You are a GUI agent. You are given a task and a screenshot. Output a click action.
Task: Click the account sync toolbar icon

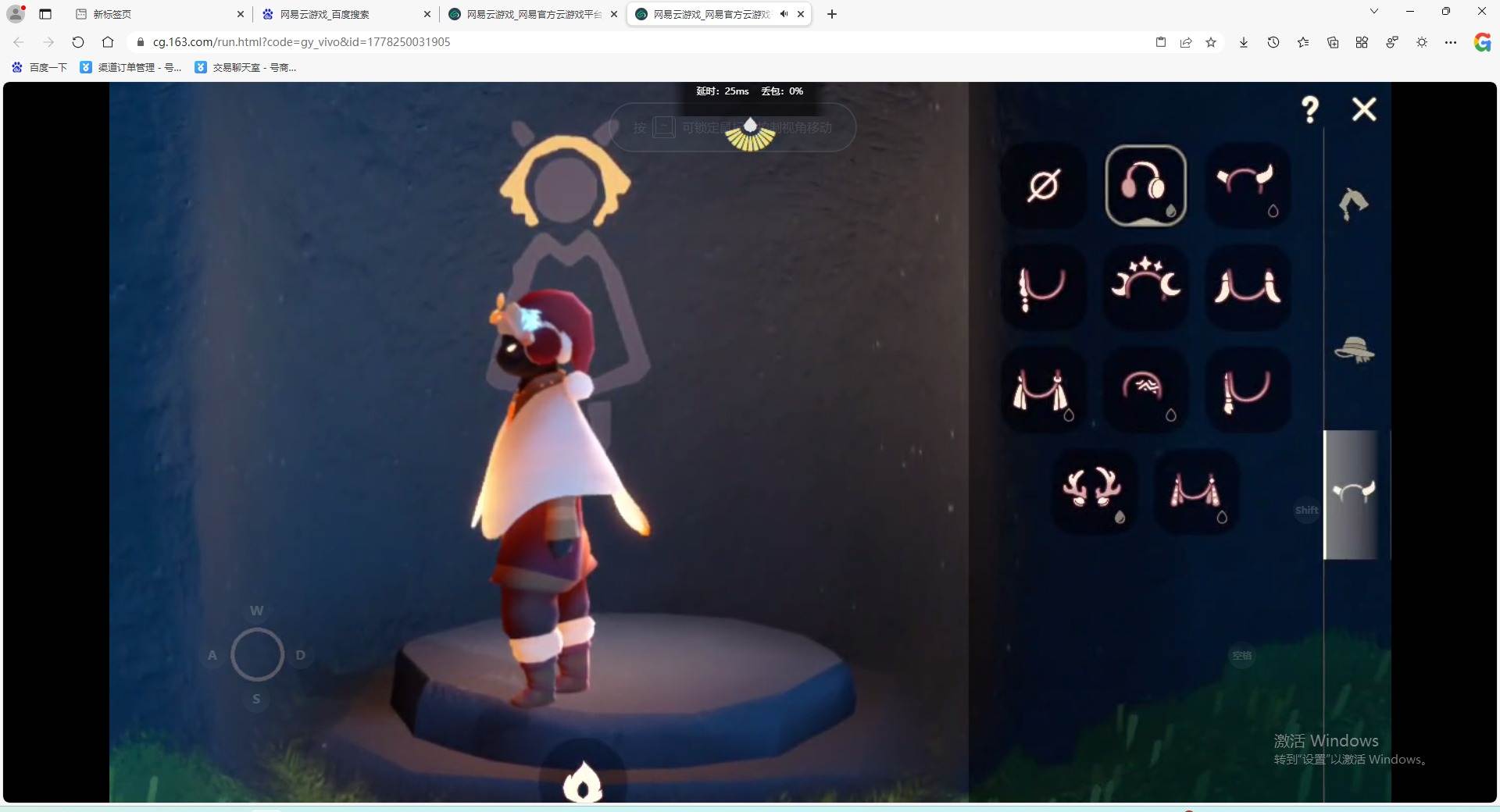pos(1392,42)
